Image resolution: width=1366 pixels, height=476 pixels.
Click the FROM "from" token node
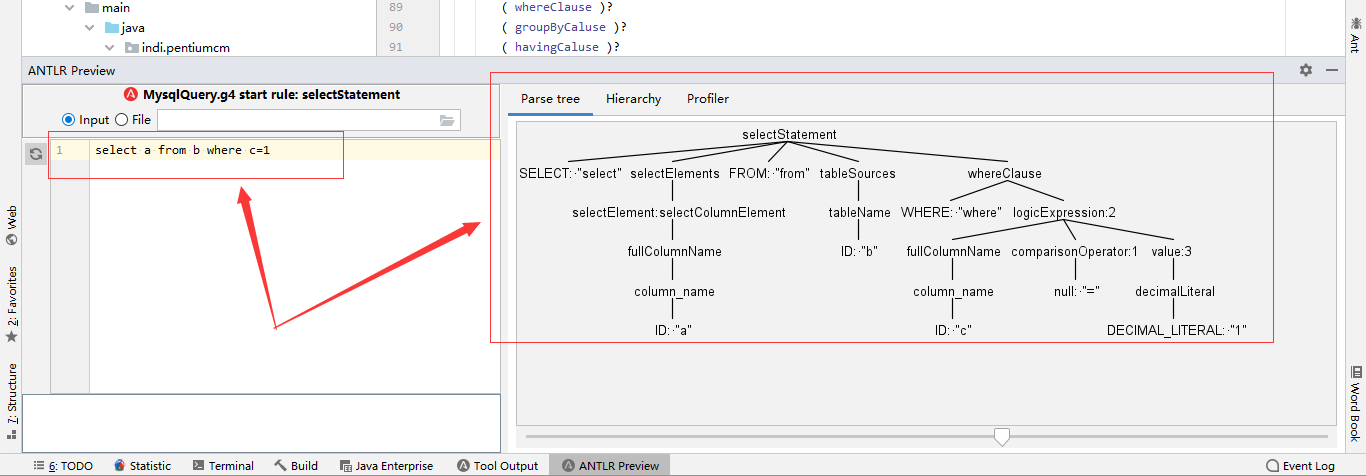coord(769,173)
